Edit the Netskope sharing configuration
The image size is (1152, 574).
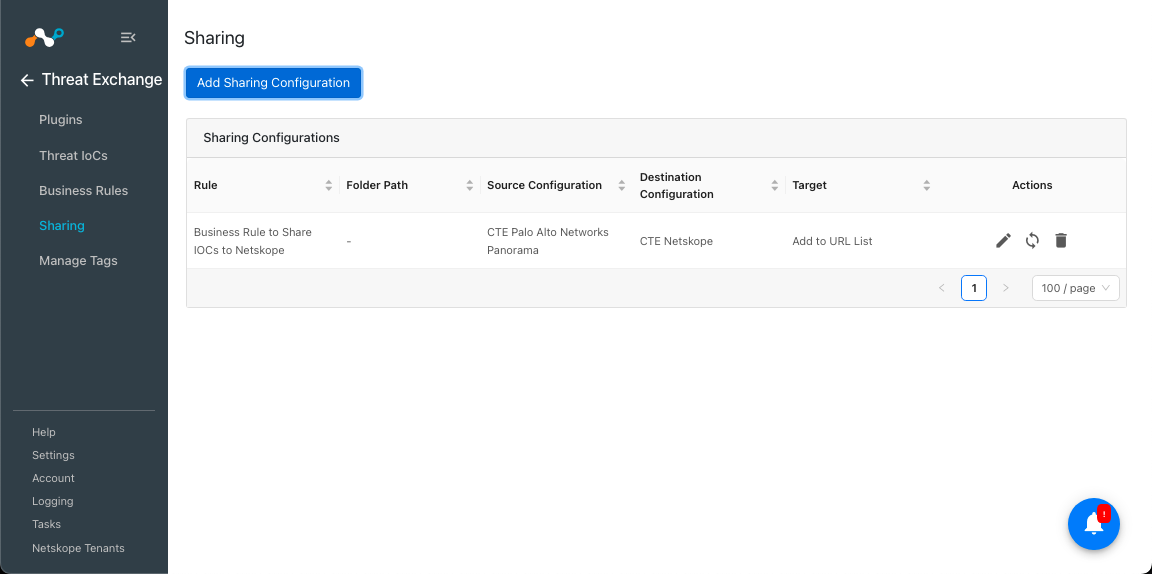point(1003,240)
